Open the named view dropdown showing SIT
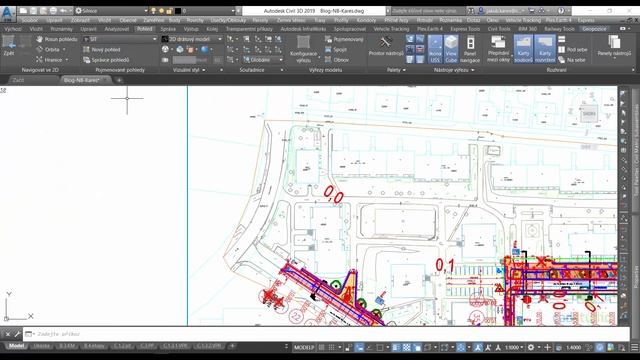The image size is (640, 360). point(120,39)
